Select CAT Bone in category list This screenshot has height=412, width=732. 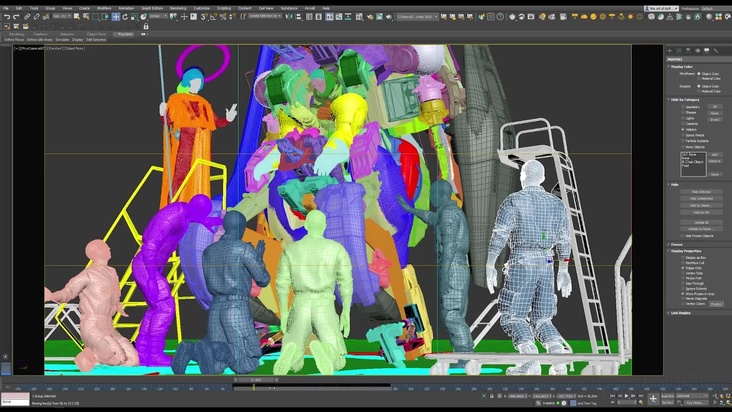tap(688, 154)
